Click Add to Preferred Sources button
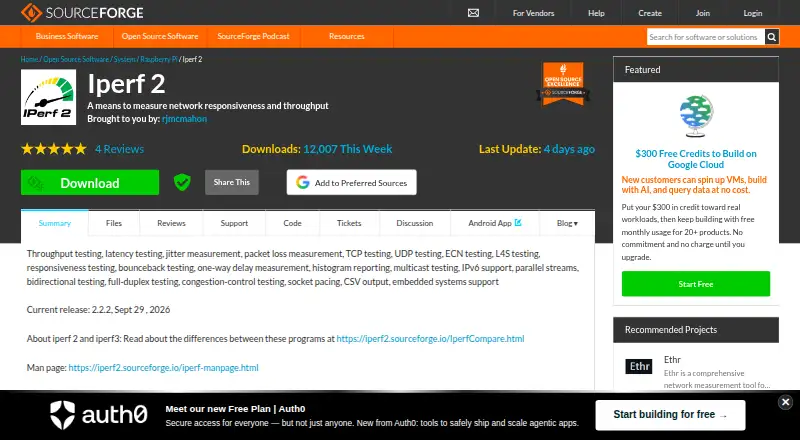 tap(352, 182)
